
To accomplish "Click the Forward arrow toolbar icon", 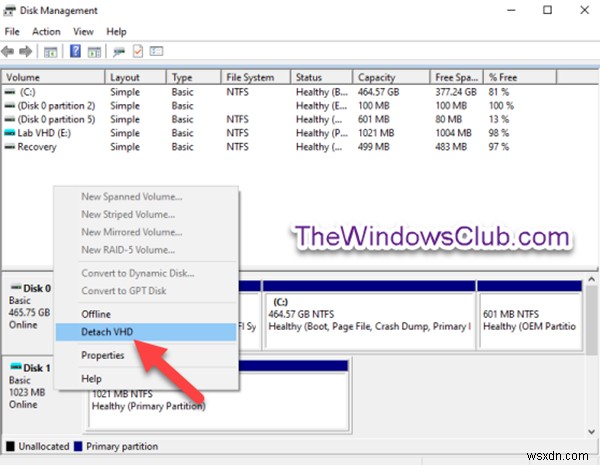I will pyautogui.click(x=26, y=51).
